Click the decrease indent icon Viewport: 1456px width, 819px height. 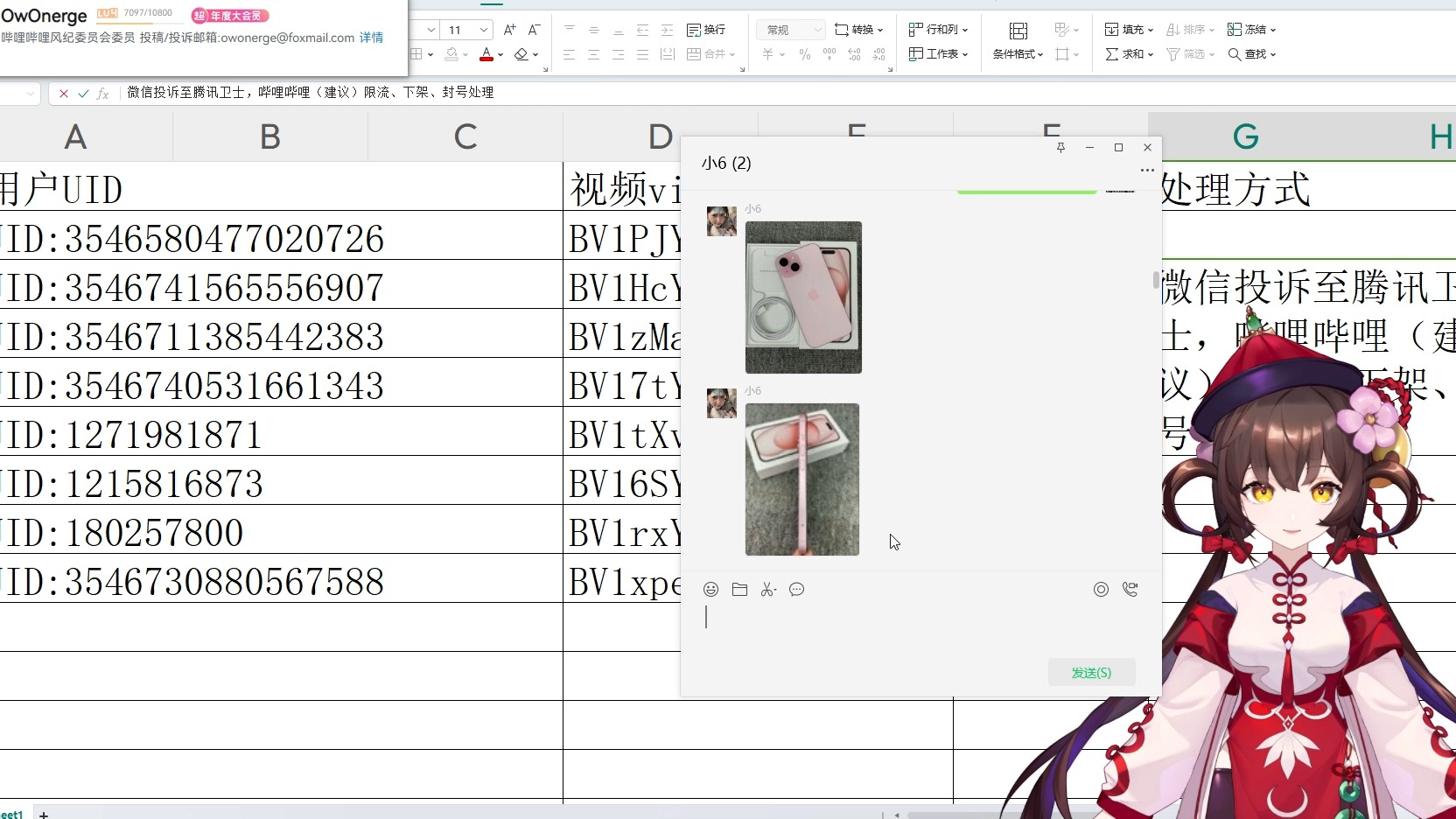(x=643, y=30)
